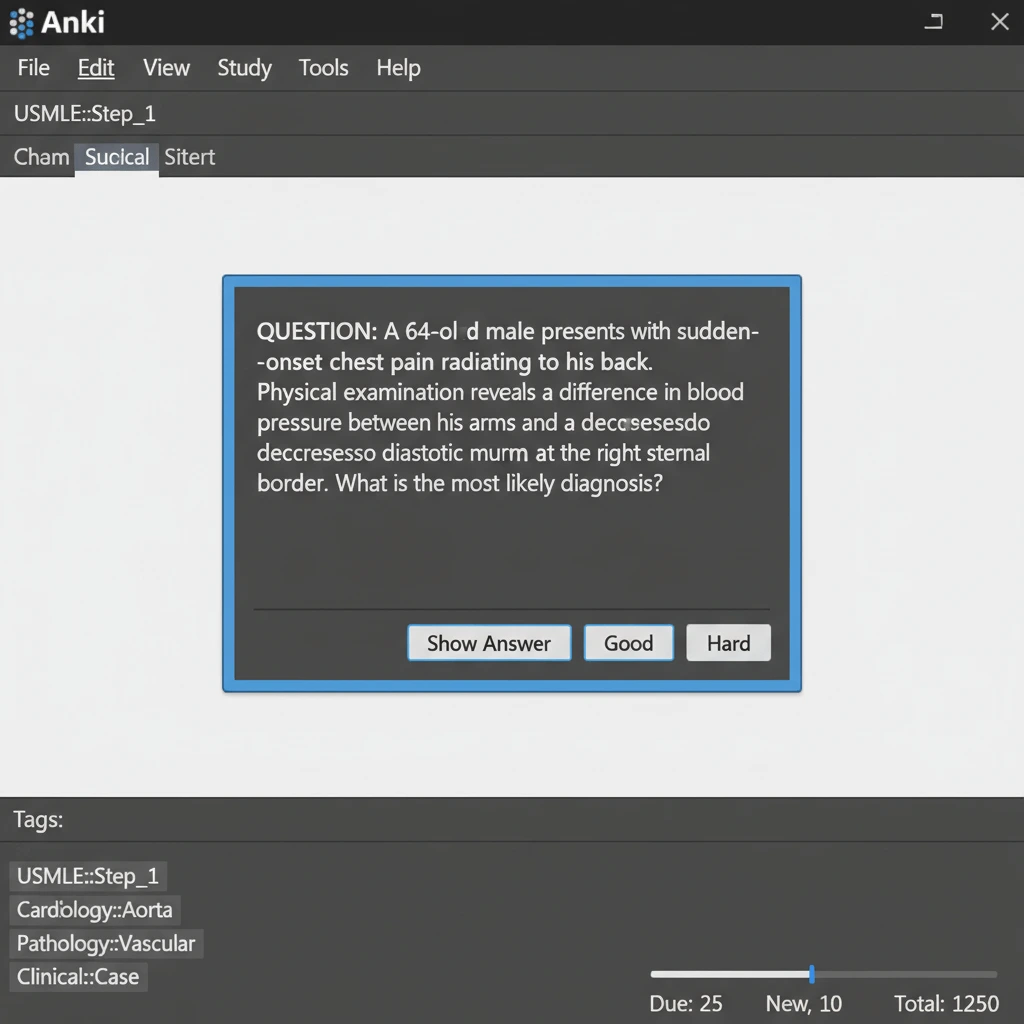
Task: Close the Anki window
Action: [999, 22]
